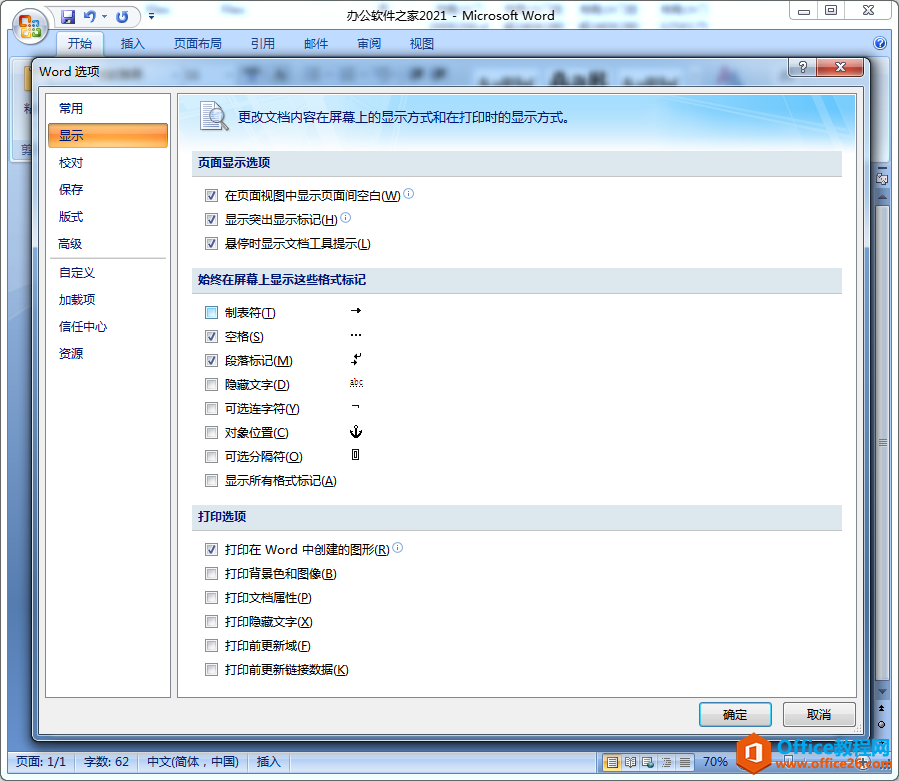Enable Show all formatting marks checkbox
Screen dimensions: 899x781
pyautogui.click(x=211, y=481)
